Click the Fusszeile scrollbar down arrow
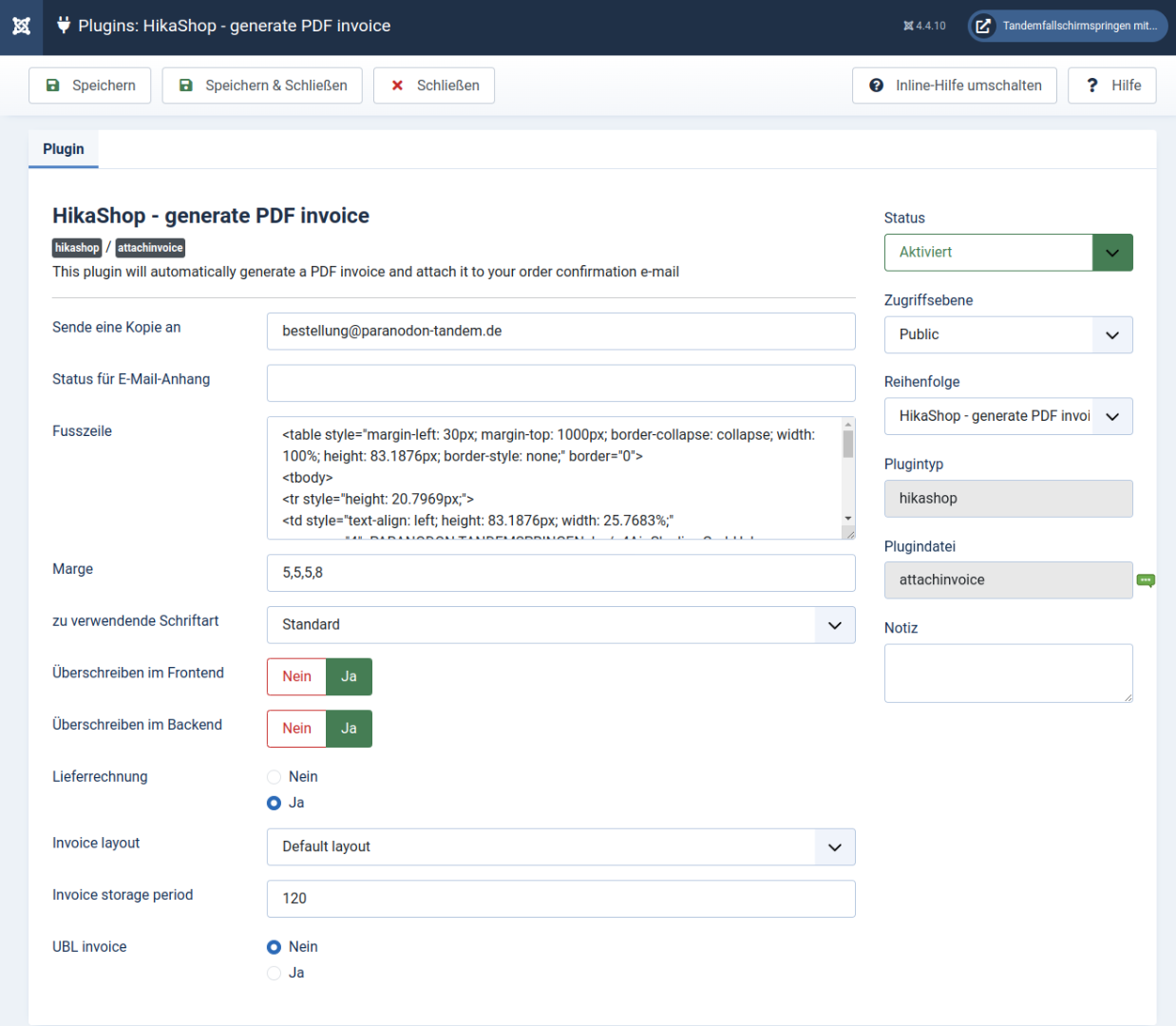This screenshot has width=1176, height=1026. click(848, 519)
